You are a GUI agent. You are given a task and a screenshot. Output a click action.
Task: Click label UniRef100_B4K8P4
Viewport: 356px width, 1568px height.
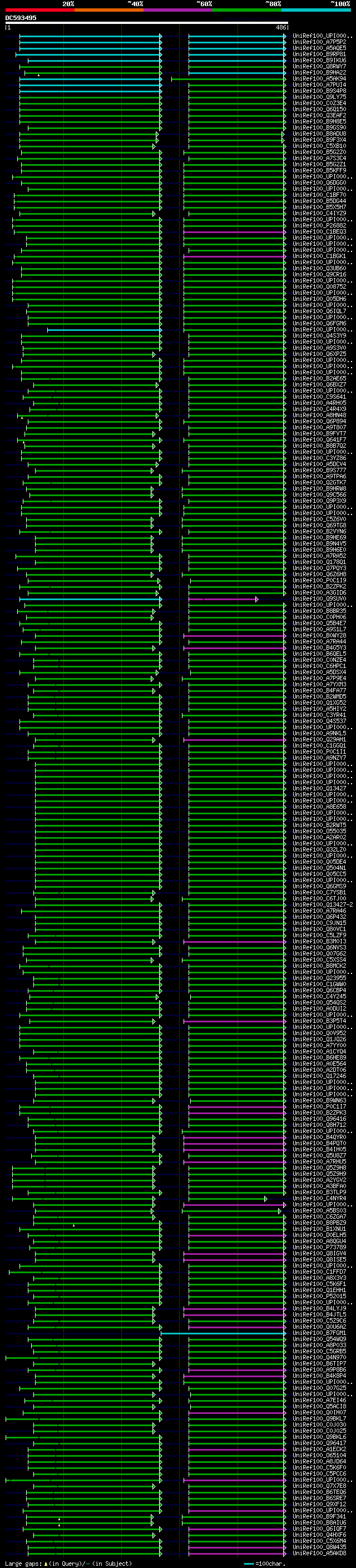(x=319, y=1376)
